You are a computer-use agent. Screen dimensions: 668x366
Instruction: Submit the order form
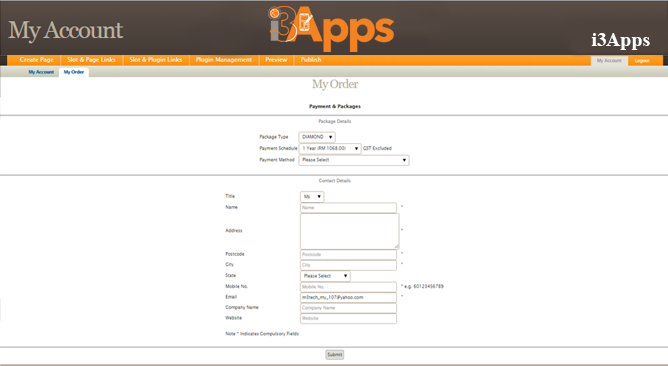[x=334, y=354]
